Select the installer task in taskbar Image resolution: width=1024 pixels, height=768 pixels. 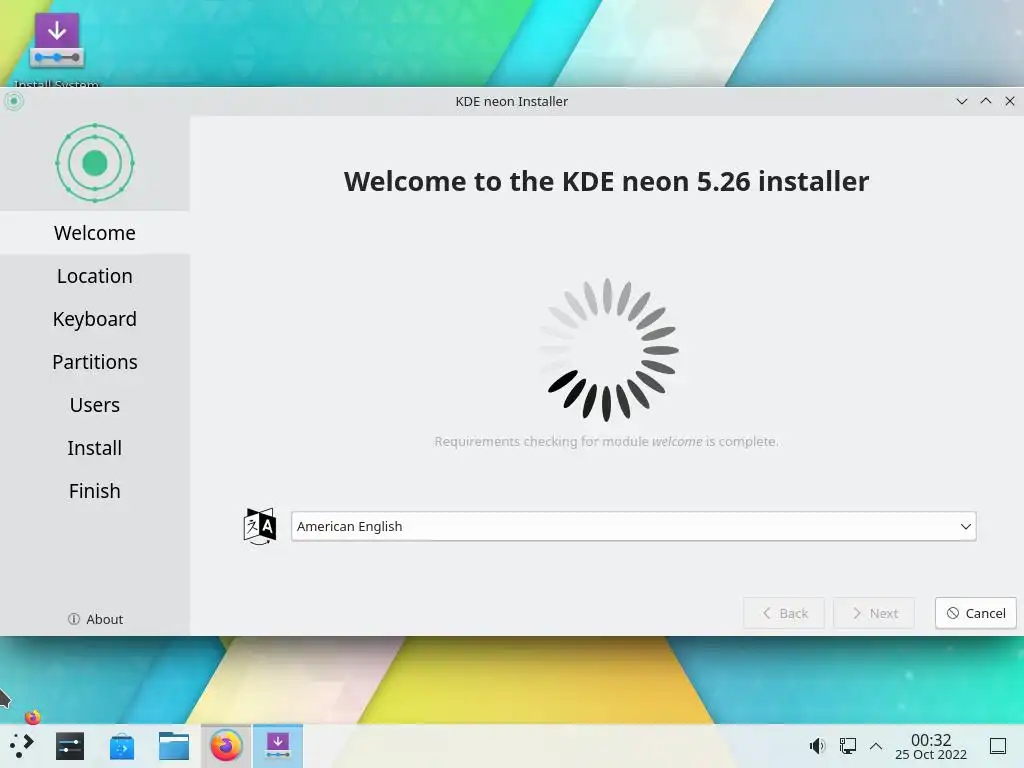click(x=278, y=746)
